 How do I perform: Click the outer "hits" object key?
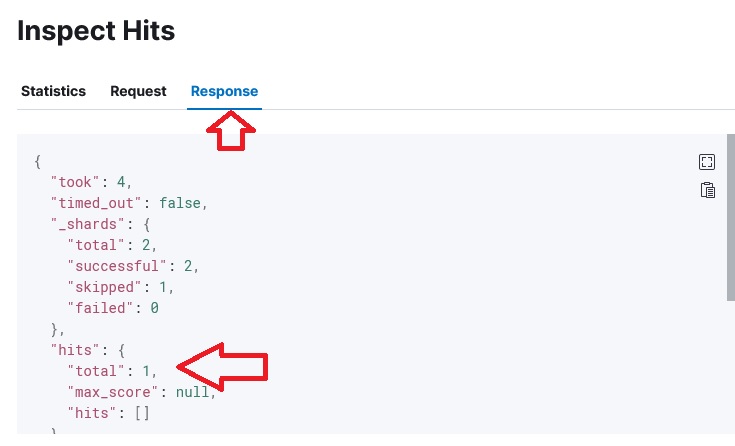point(75,350)
